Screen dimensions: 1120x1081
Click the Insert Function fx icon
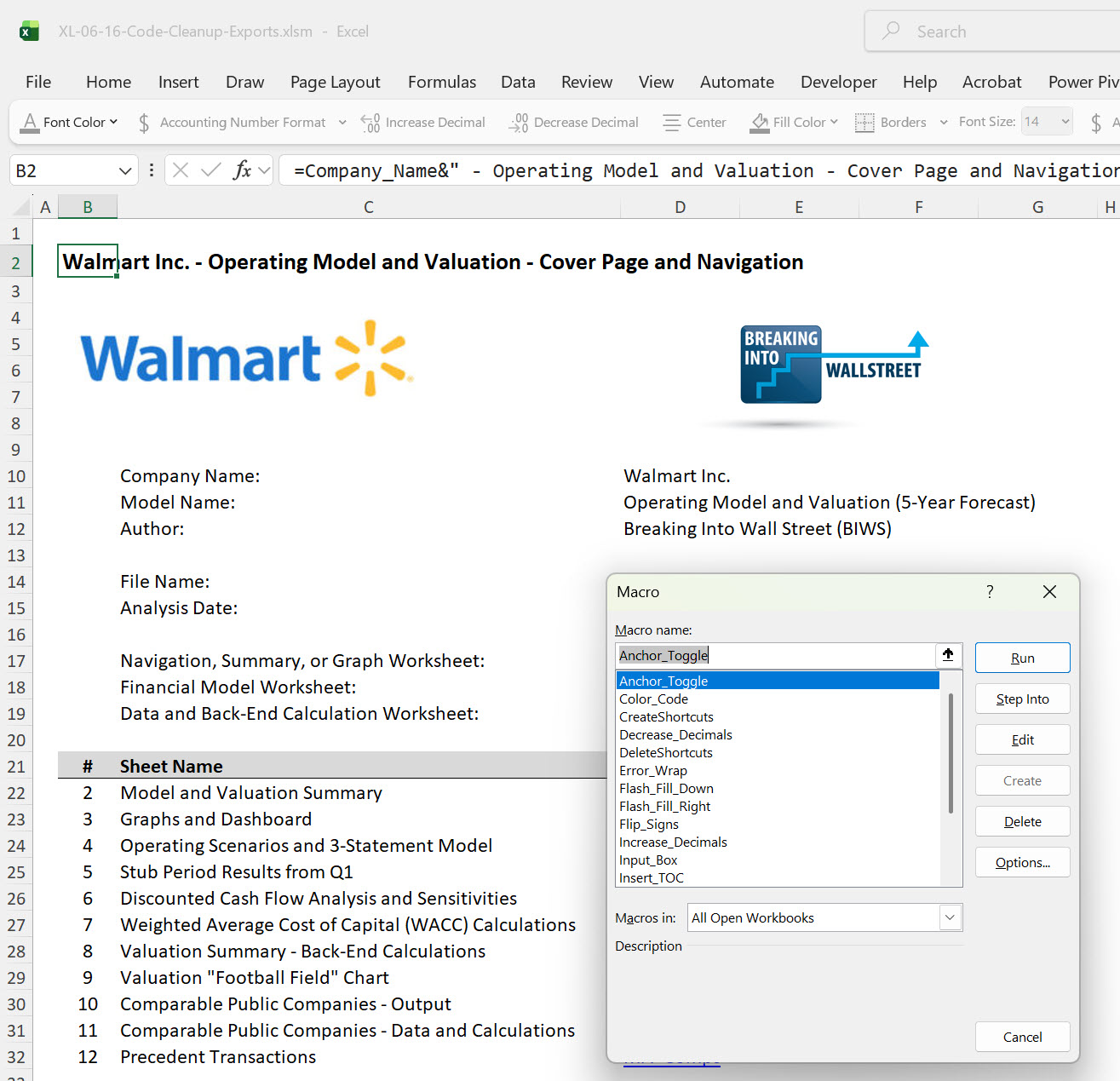click(243, 170)
